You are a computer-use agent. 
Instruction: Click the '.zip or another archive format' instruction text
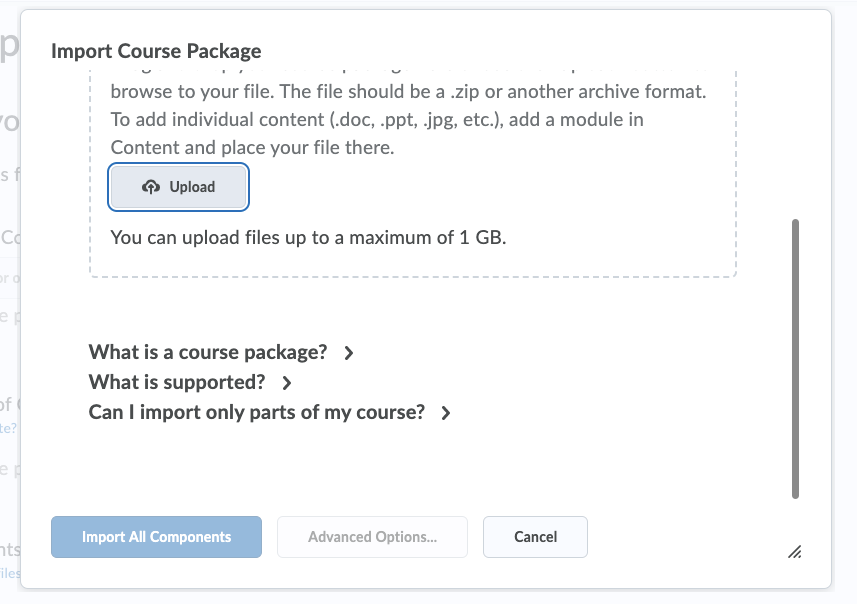578,92
